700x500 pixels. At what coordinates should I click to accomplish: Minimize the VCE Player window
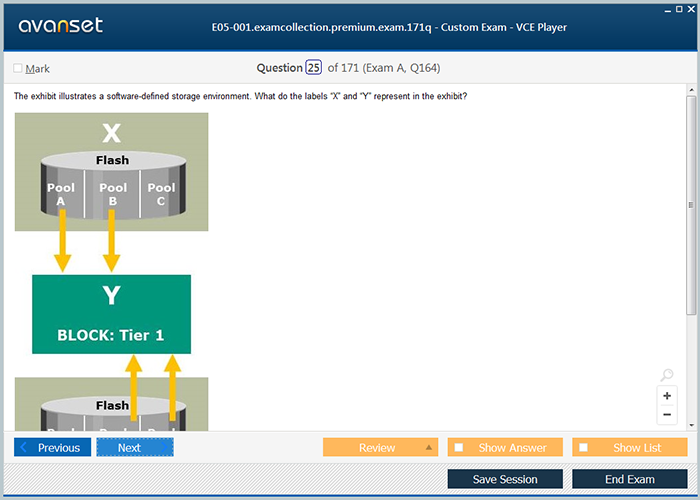click(x=668, y=8)
